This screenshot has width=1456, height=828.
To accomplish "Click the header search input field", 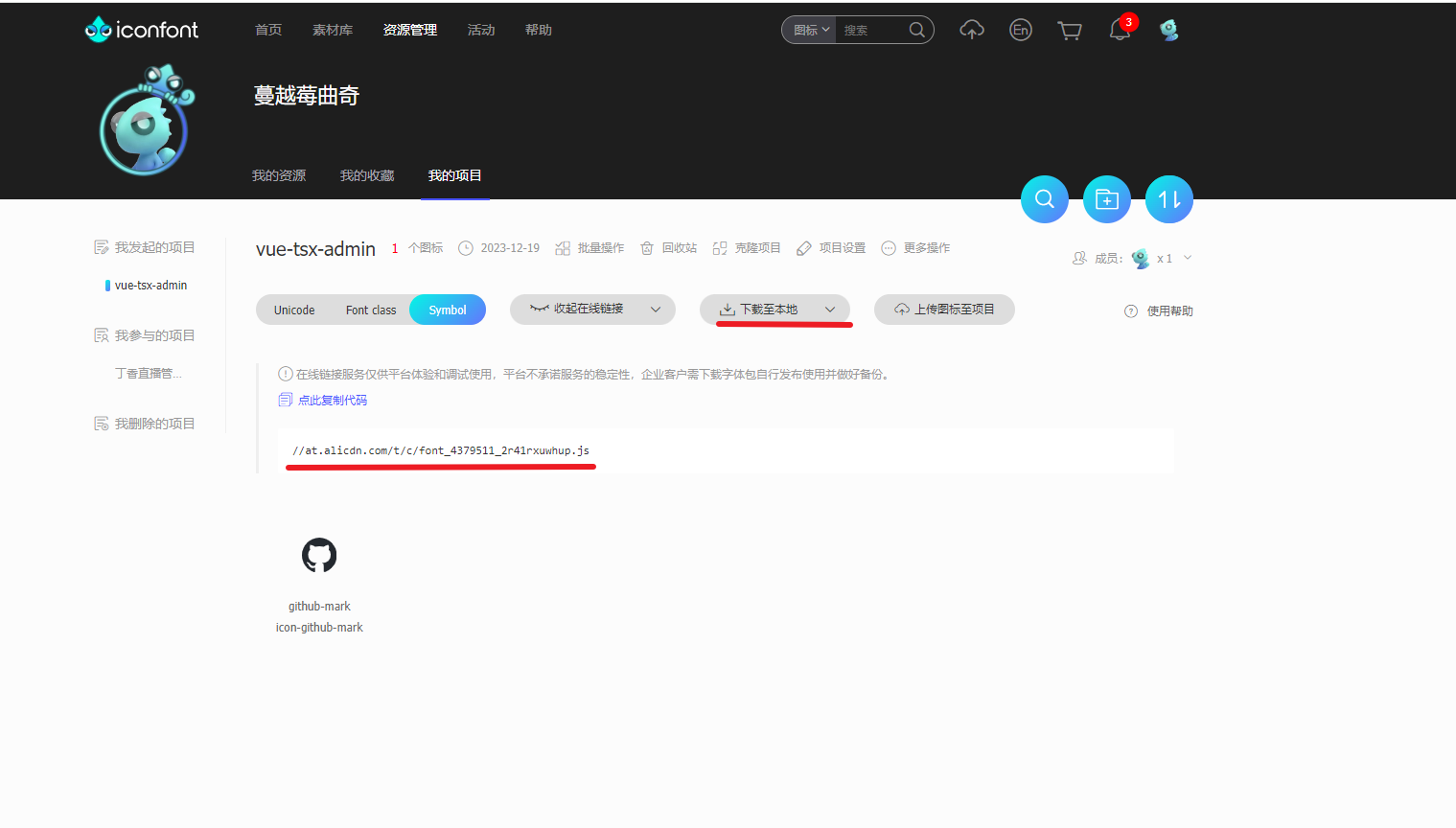I will coord(872,30).
